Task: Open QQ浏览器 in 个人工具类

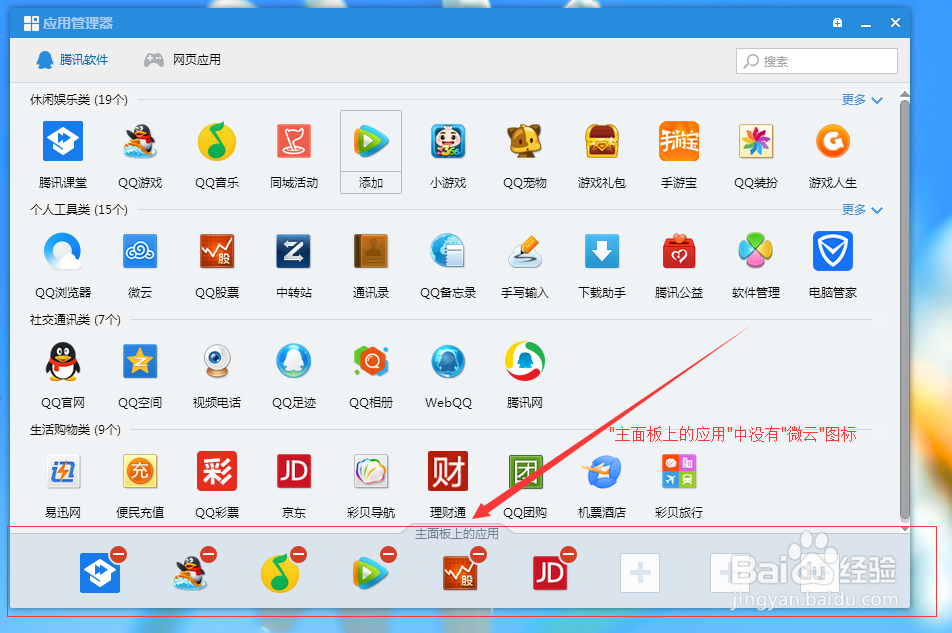Action: 63,251
